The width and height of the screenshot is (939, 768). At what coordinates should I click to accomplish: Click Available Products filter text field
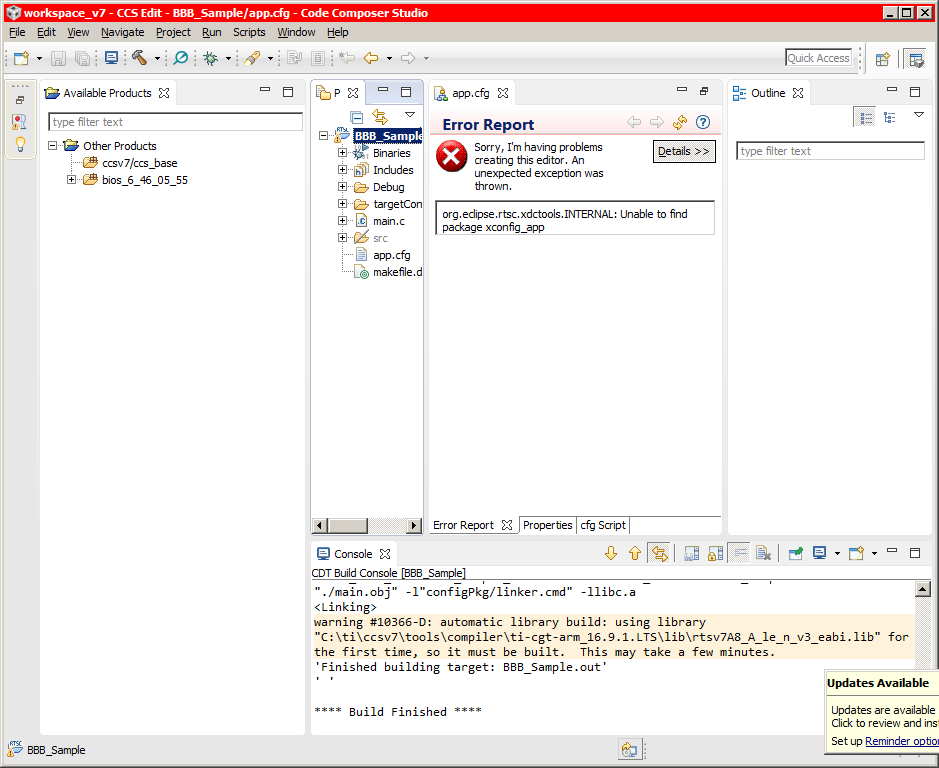[x=175, y=122]
